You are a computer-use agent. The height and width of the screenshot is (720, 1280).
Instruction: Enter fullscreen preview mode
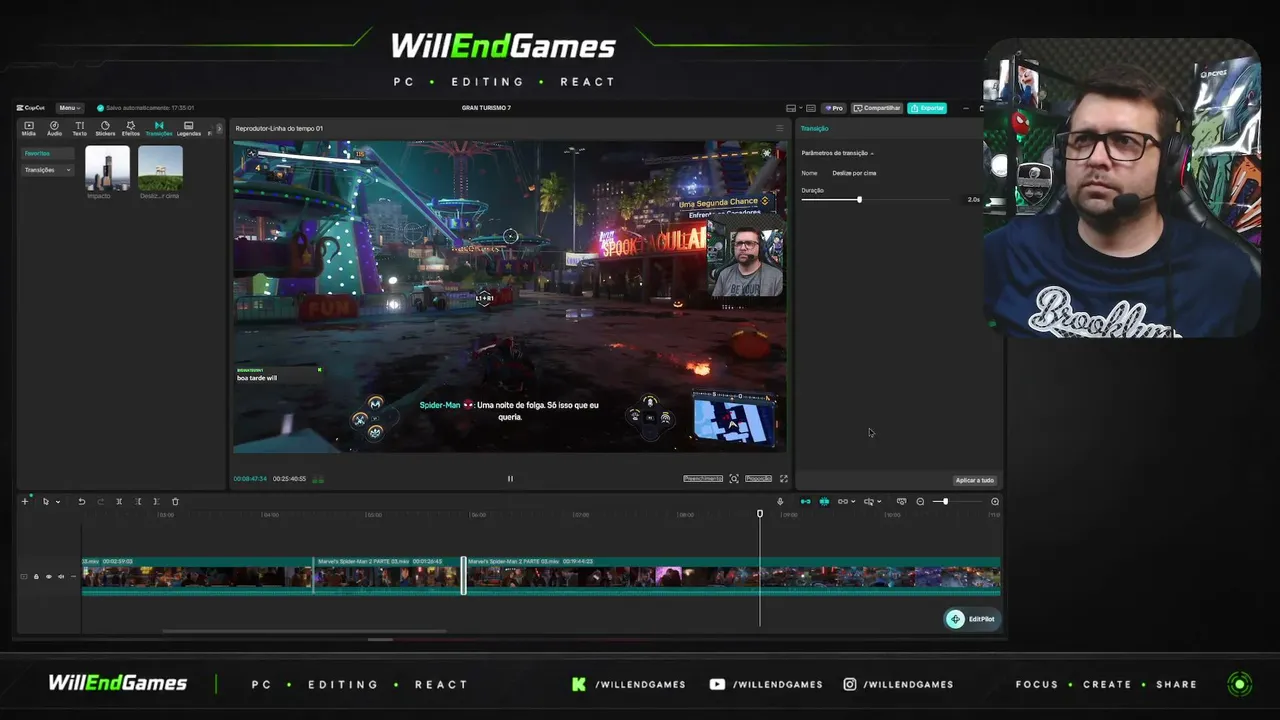pos(783,479)
